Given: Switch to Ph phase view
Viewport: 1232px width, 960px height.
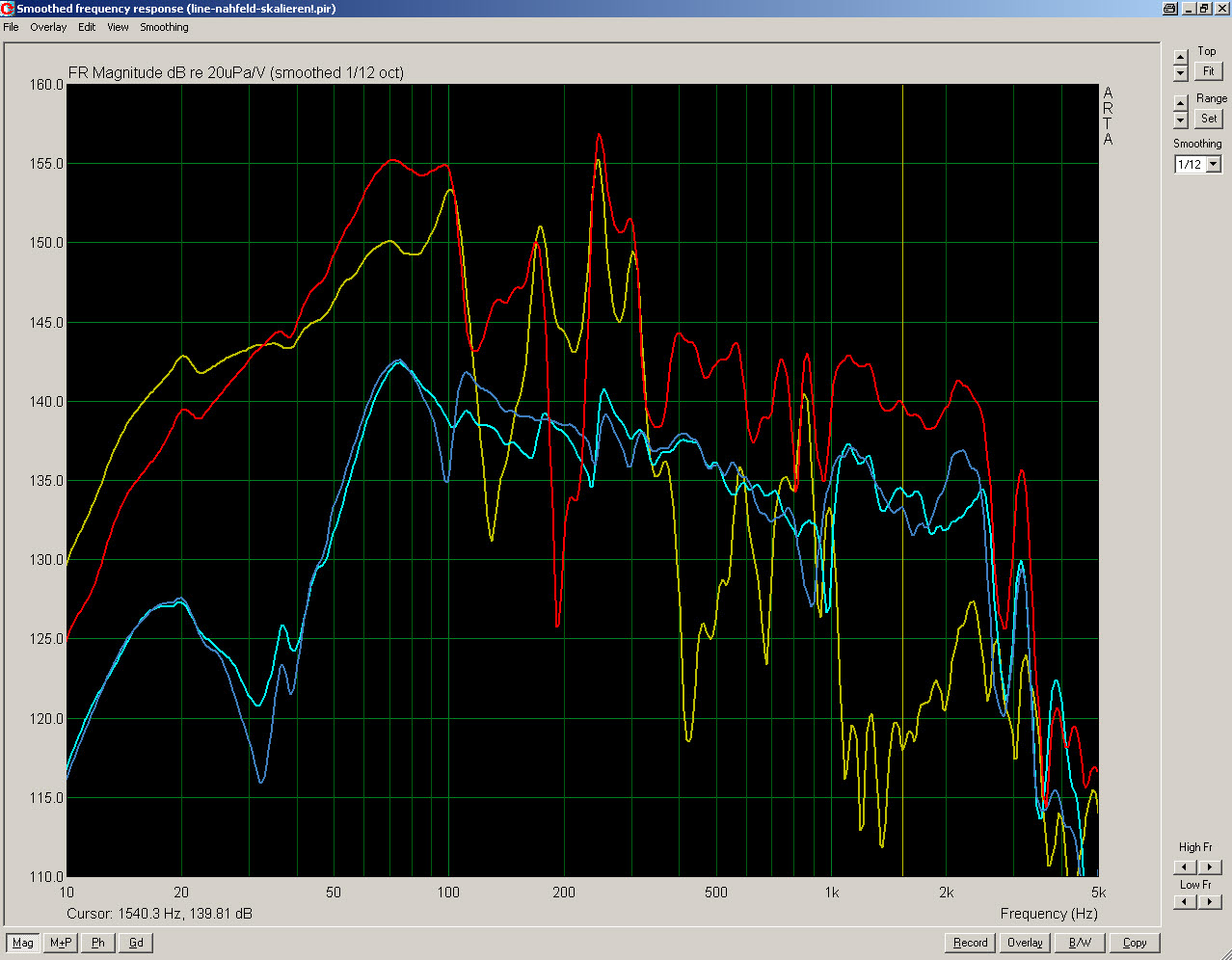Looking at the screenshot, I should tap(98, 943).
